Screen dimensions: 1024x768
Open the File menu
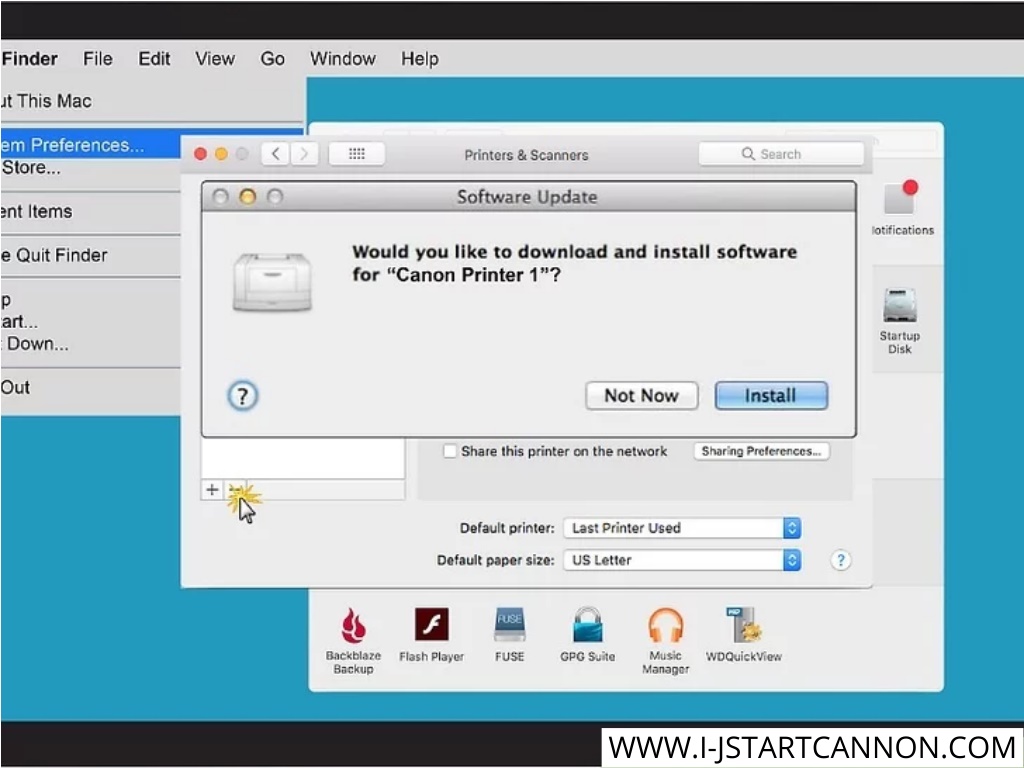98,59
